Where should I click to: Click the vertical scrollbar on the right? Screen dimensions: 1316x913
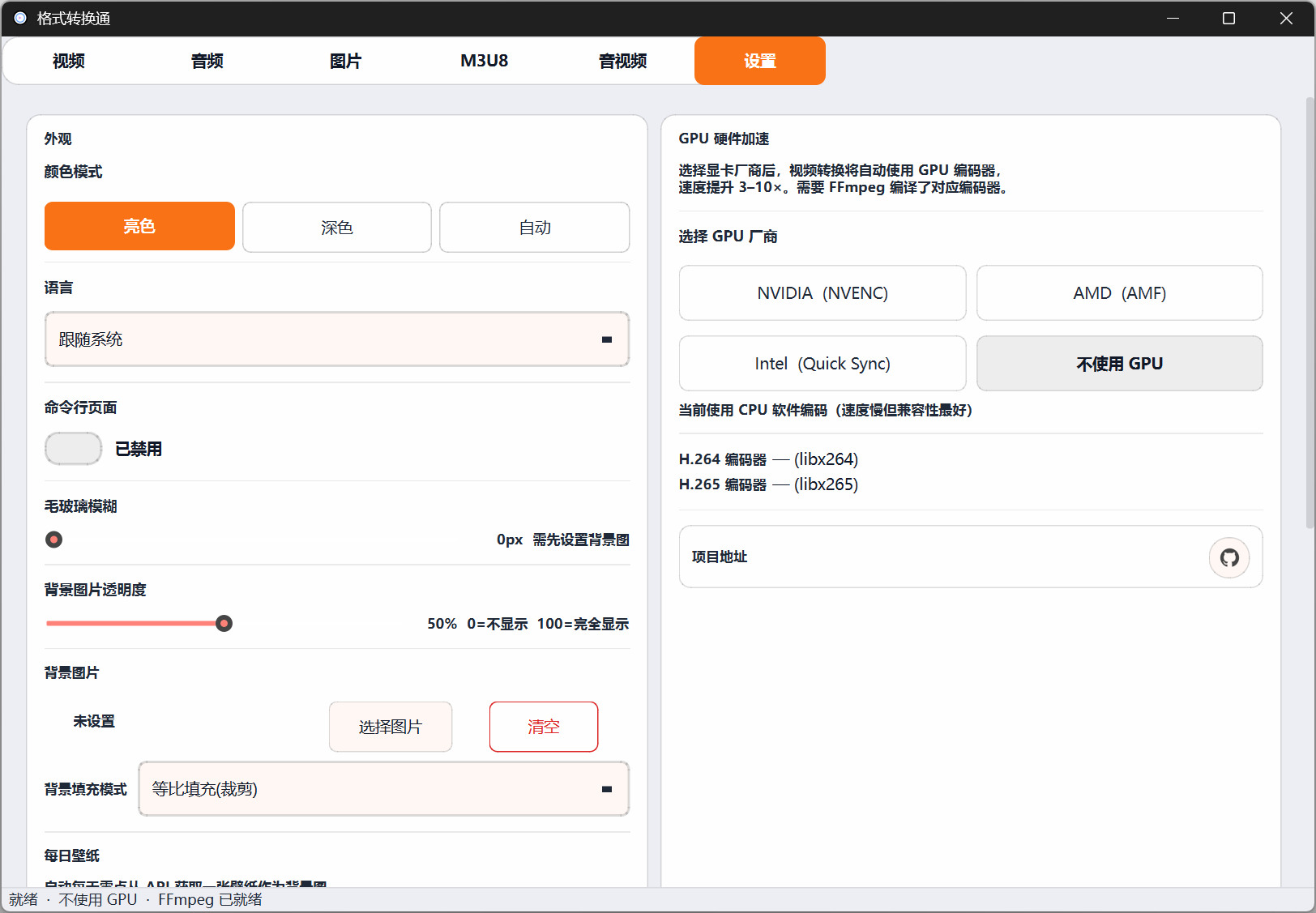click(x=1310, y=313)
